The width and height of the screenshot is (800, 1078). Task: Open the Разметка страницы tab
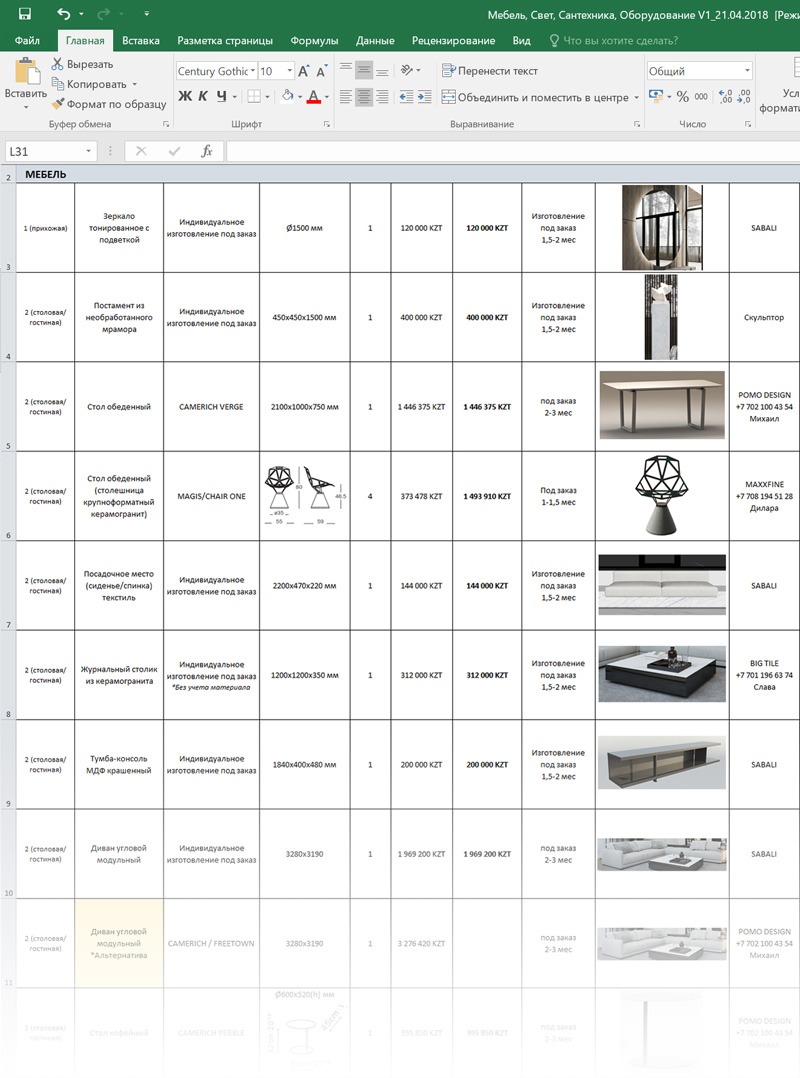click(x=225, y=41)
